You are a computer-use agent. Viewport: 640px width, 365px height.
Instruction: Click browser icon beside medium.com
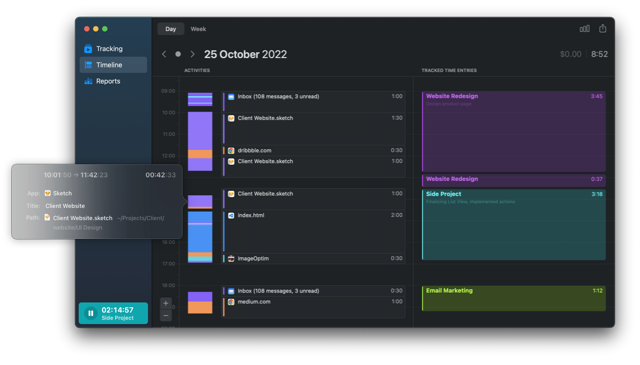point(231,302)
